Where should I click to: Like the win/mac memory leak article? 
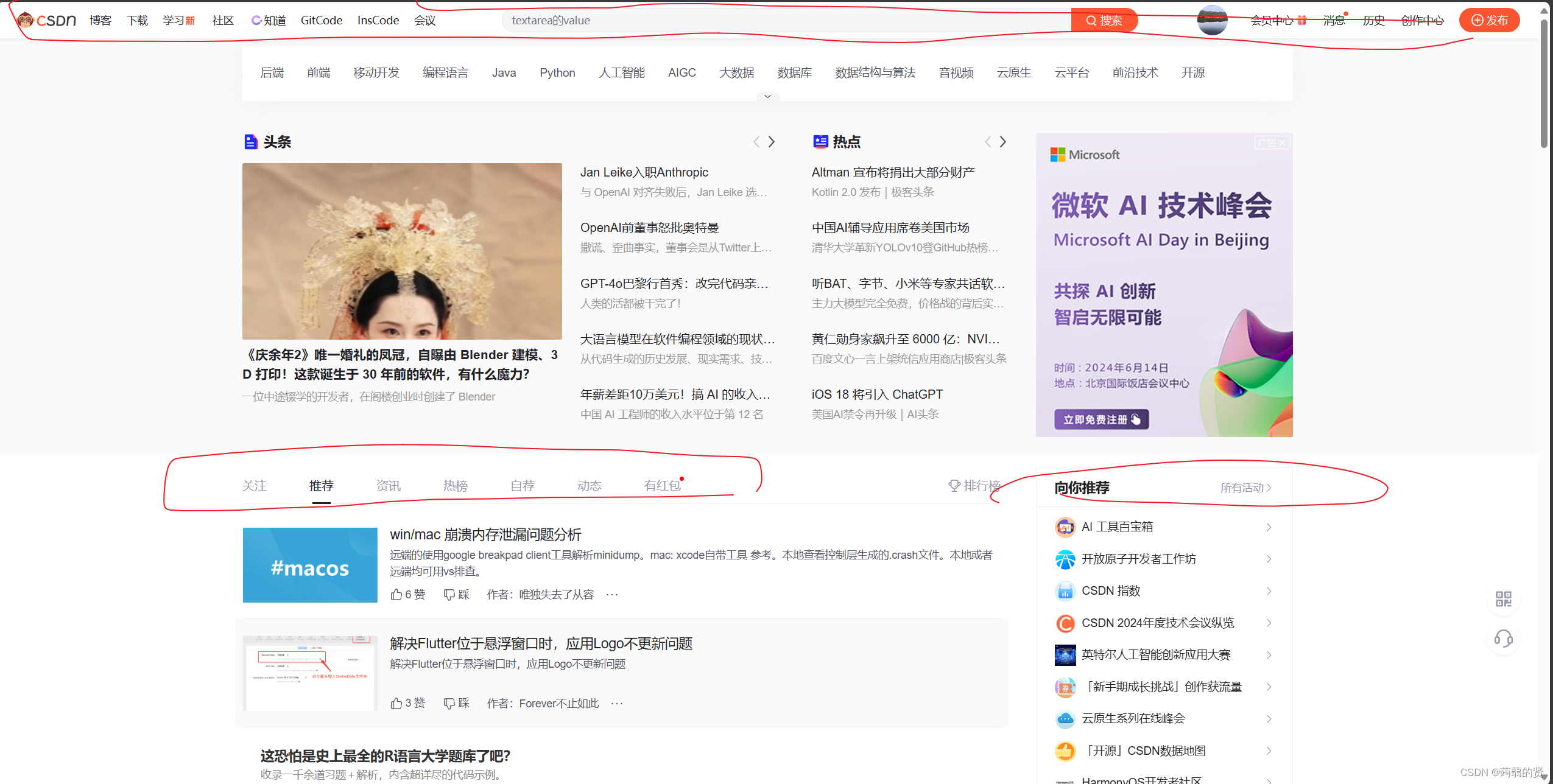pos(397,594)
